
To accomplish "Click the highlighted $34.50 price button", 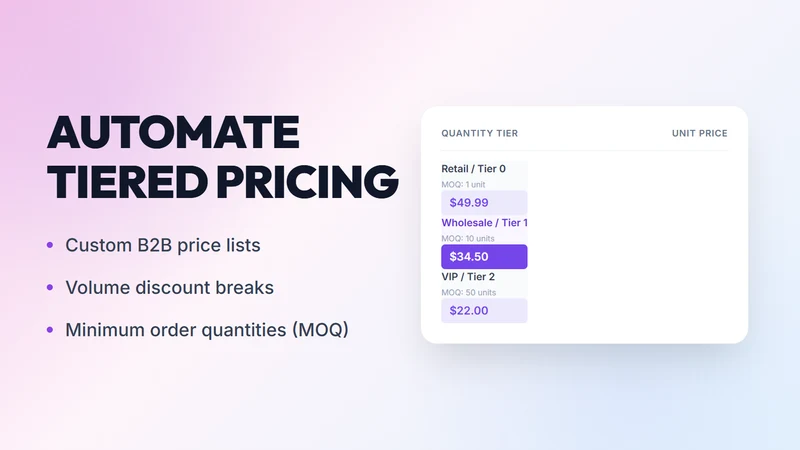I will 484,257.
